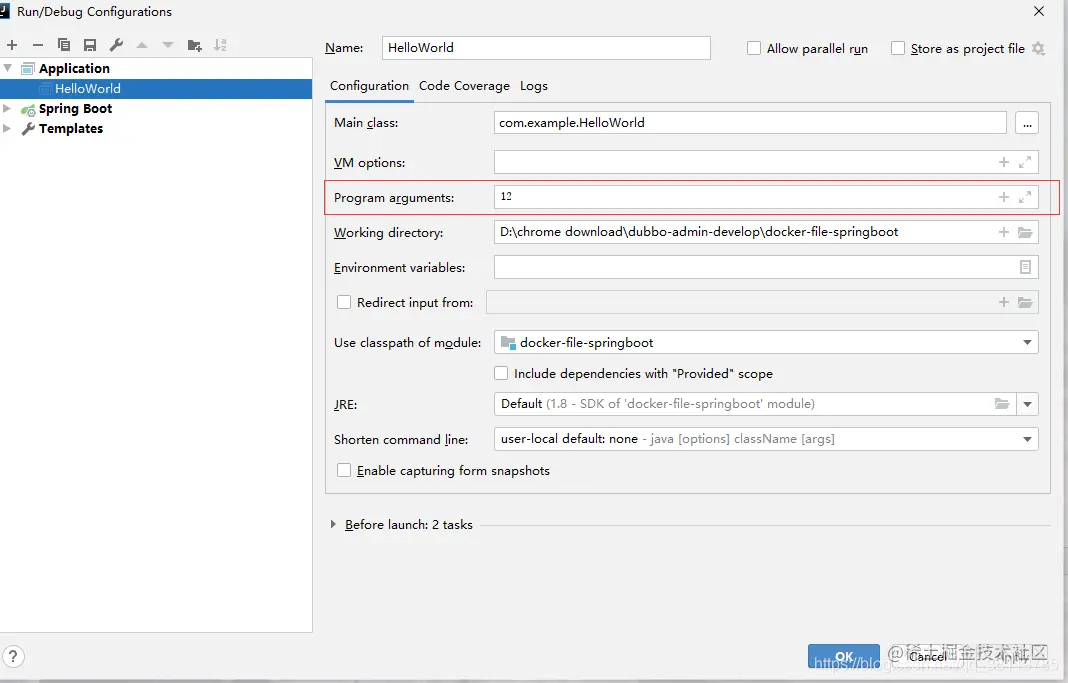Enable Store as project file checkbox

click(898, 48)
